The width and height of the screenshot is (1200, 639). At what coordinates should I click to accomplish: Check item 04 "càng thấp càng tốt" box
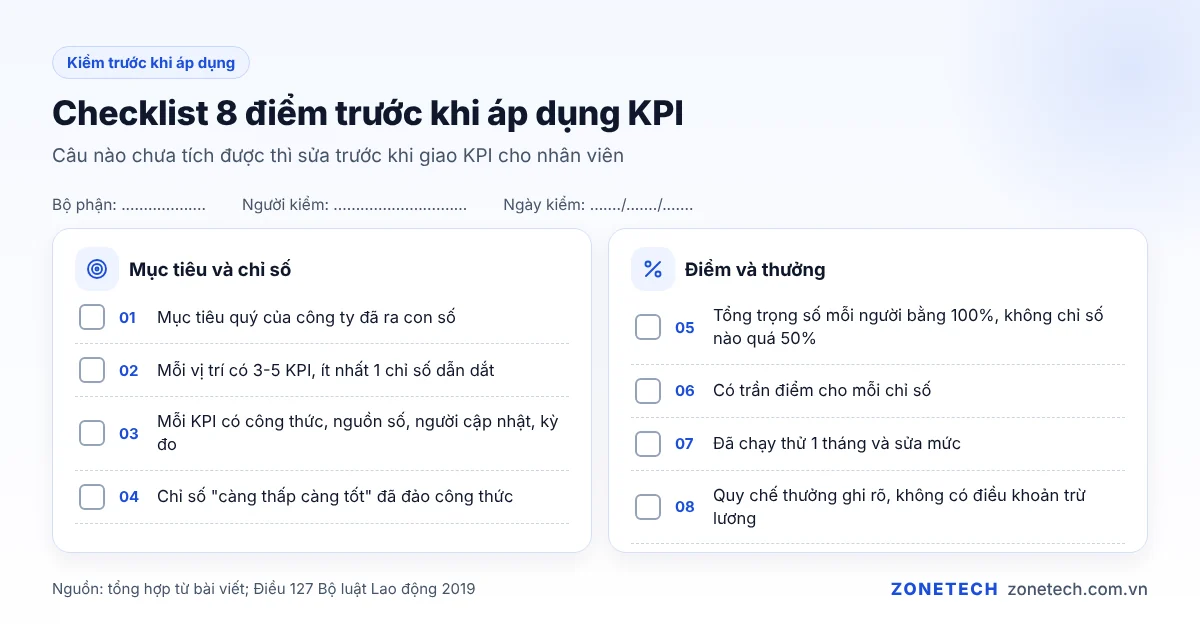(92, 496)
